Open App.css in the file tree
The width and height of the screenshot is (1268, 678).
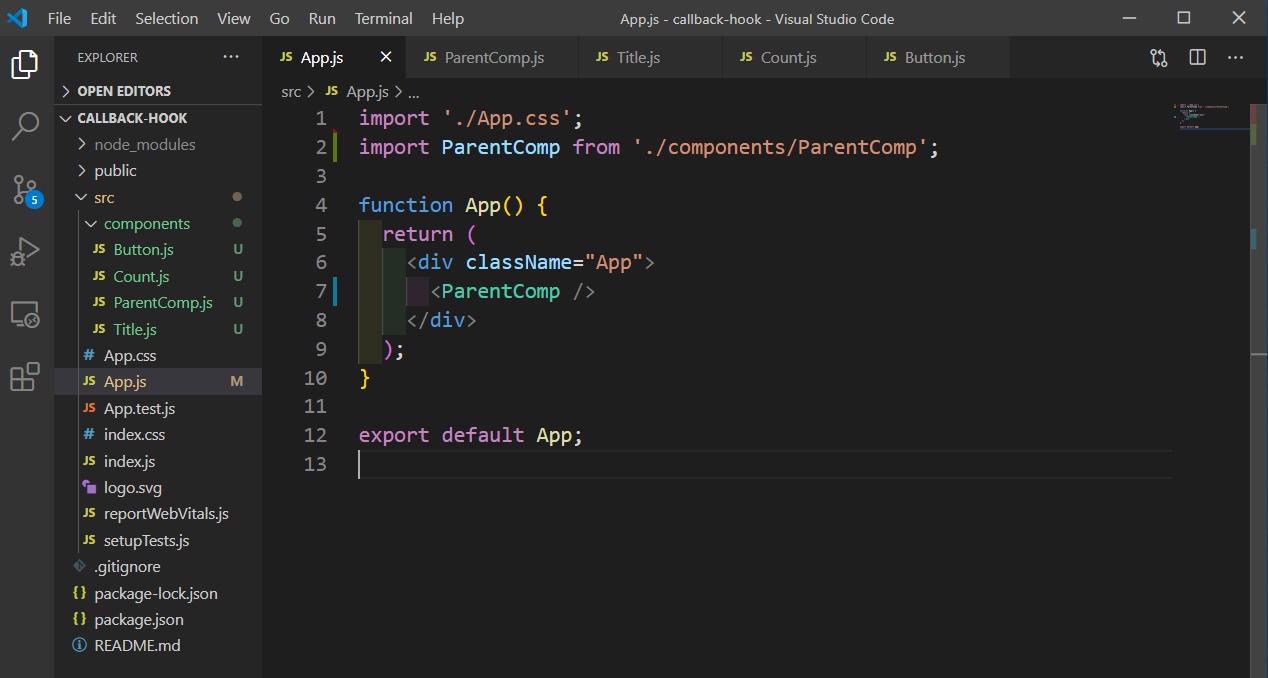[x=158, y=355]
